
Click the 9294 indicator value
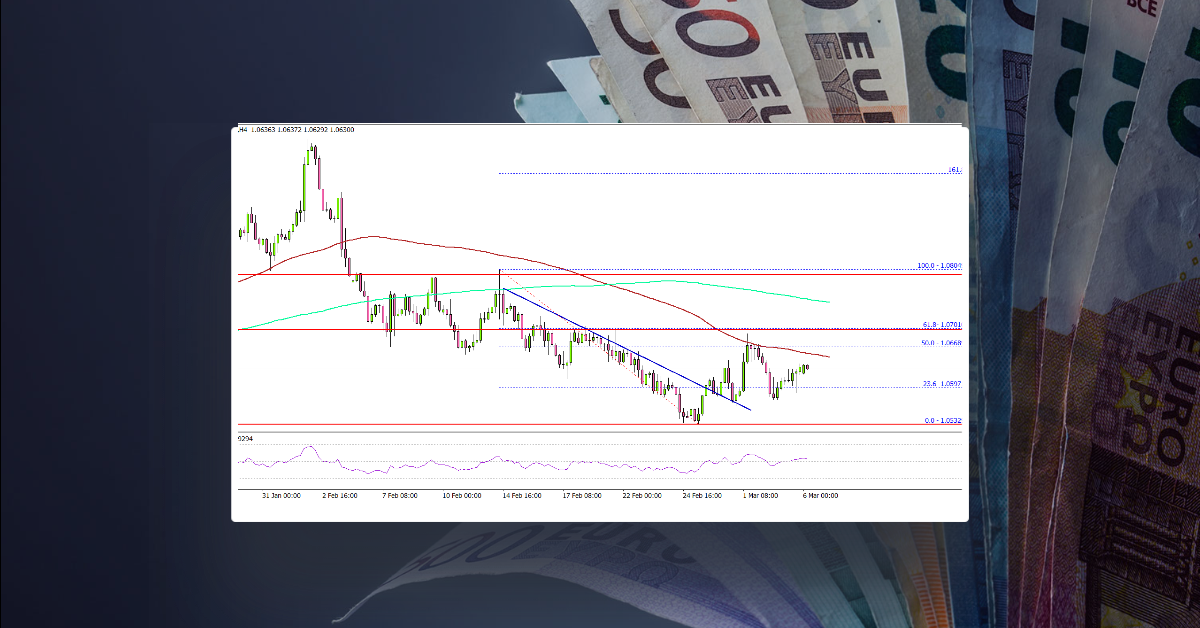click(243, 438)
